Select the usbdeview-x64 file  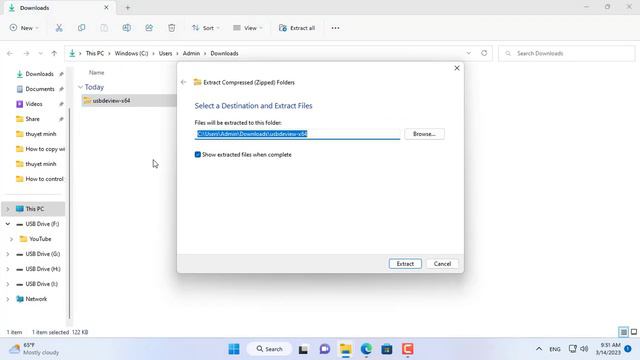[x=111, y=100]
